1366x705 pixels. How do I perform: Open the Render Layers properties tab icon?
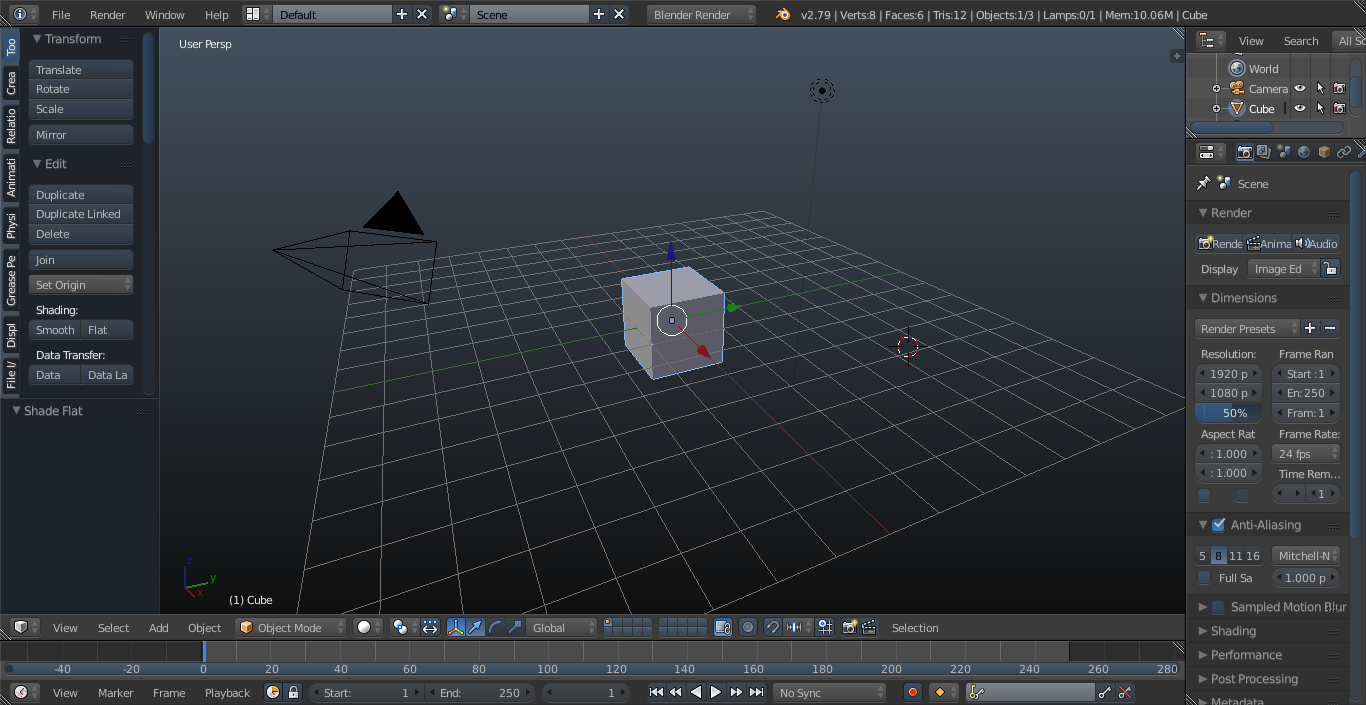(x=1264, y=152)
